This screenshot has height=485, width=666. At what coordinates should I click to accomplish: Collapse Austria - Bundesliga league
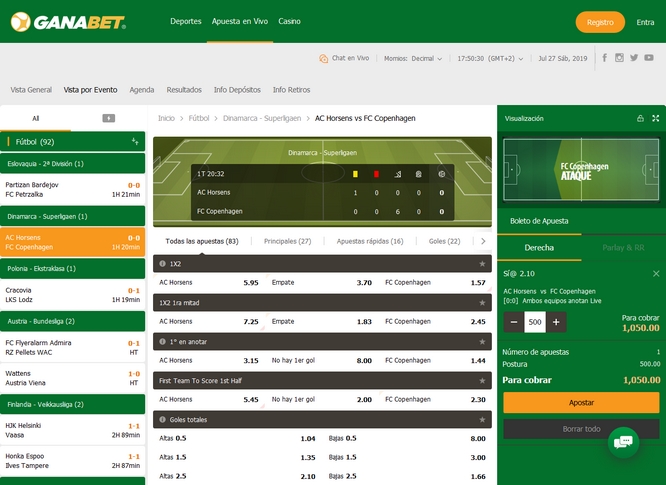pos(73,321)
